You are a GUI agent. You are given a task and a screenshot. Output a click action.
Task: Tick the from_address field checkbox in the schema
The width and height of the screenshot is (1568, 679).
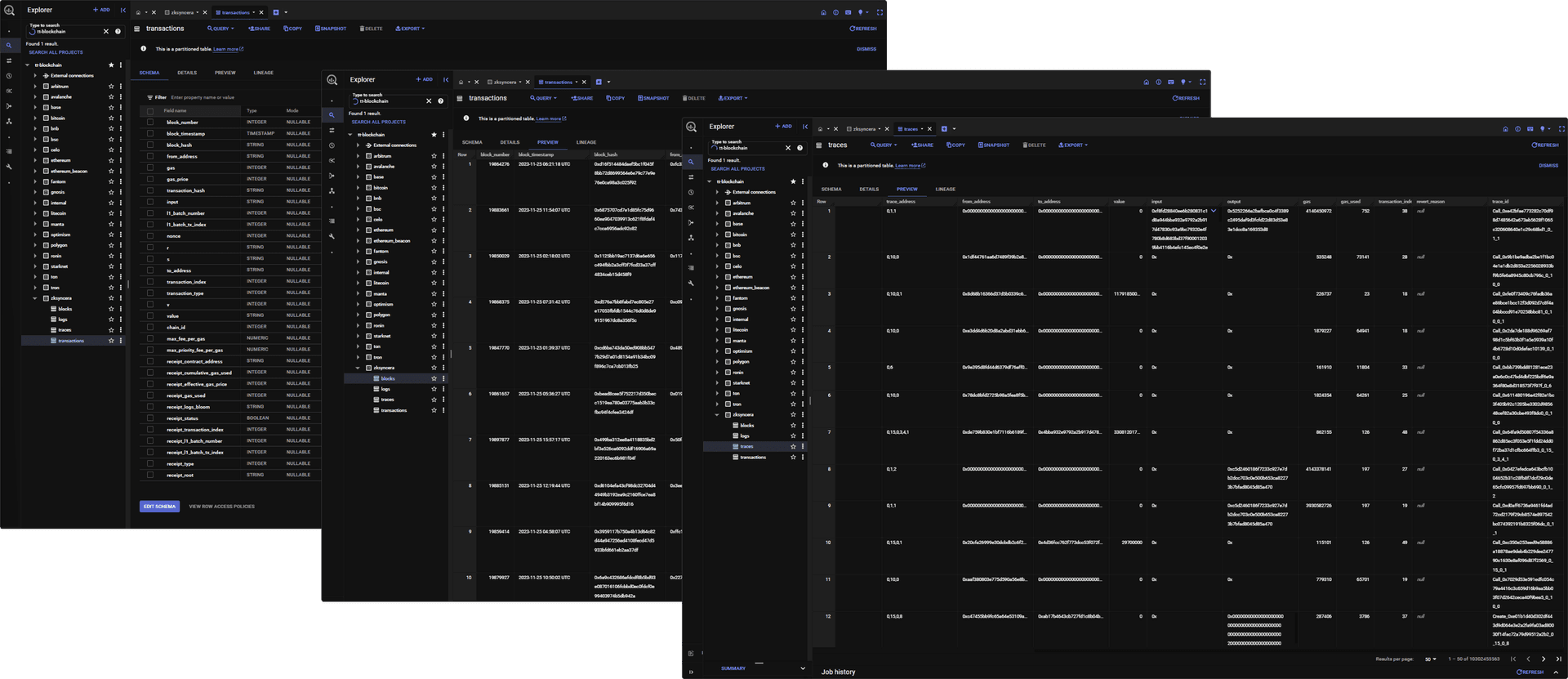[x=150, y=156]
